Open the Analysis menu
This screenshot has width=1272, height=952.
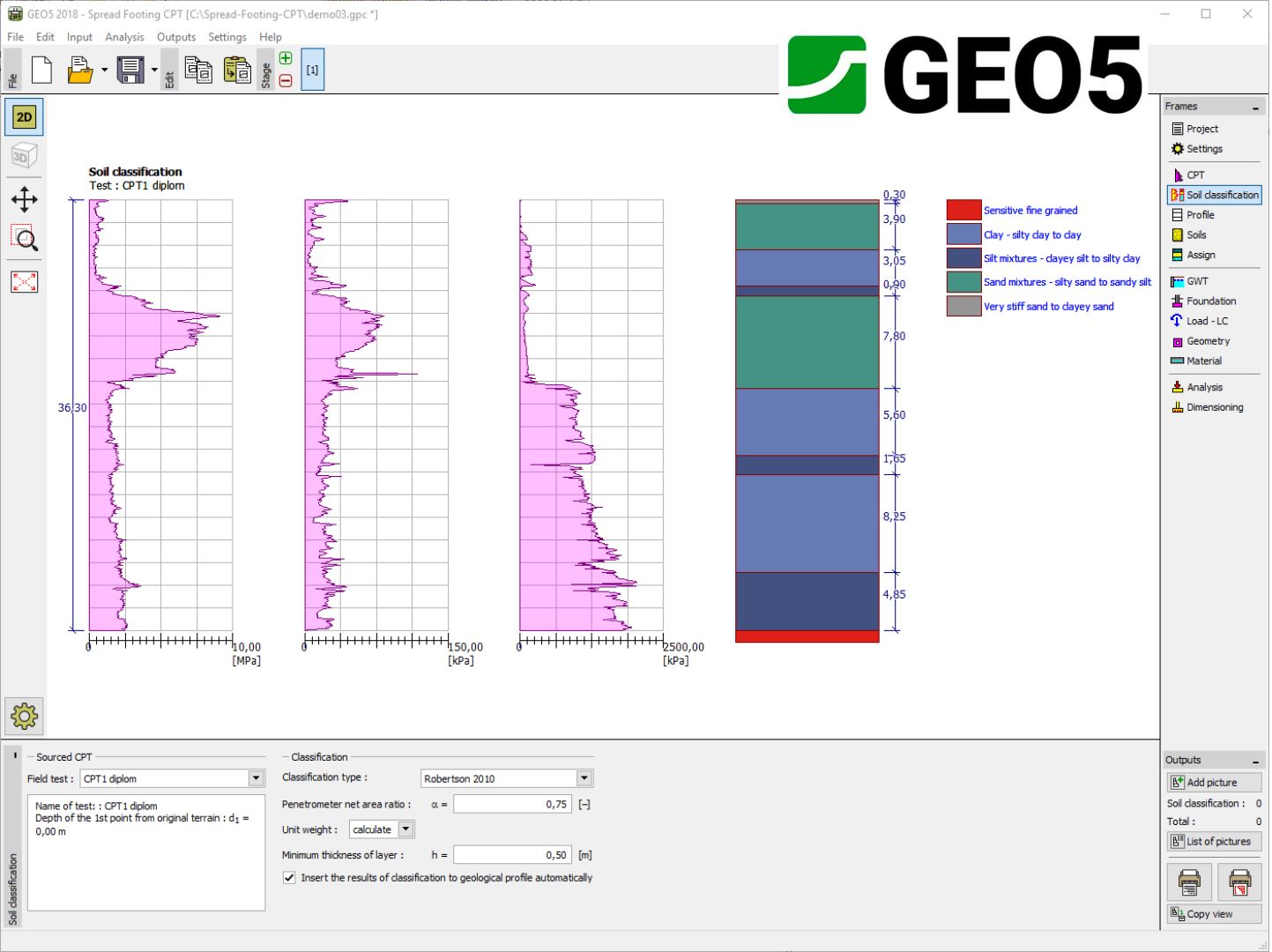click(x=124, y=37)
